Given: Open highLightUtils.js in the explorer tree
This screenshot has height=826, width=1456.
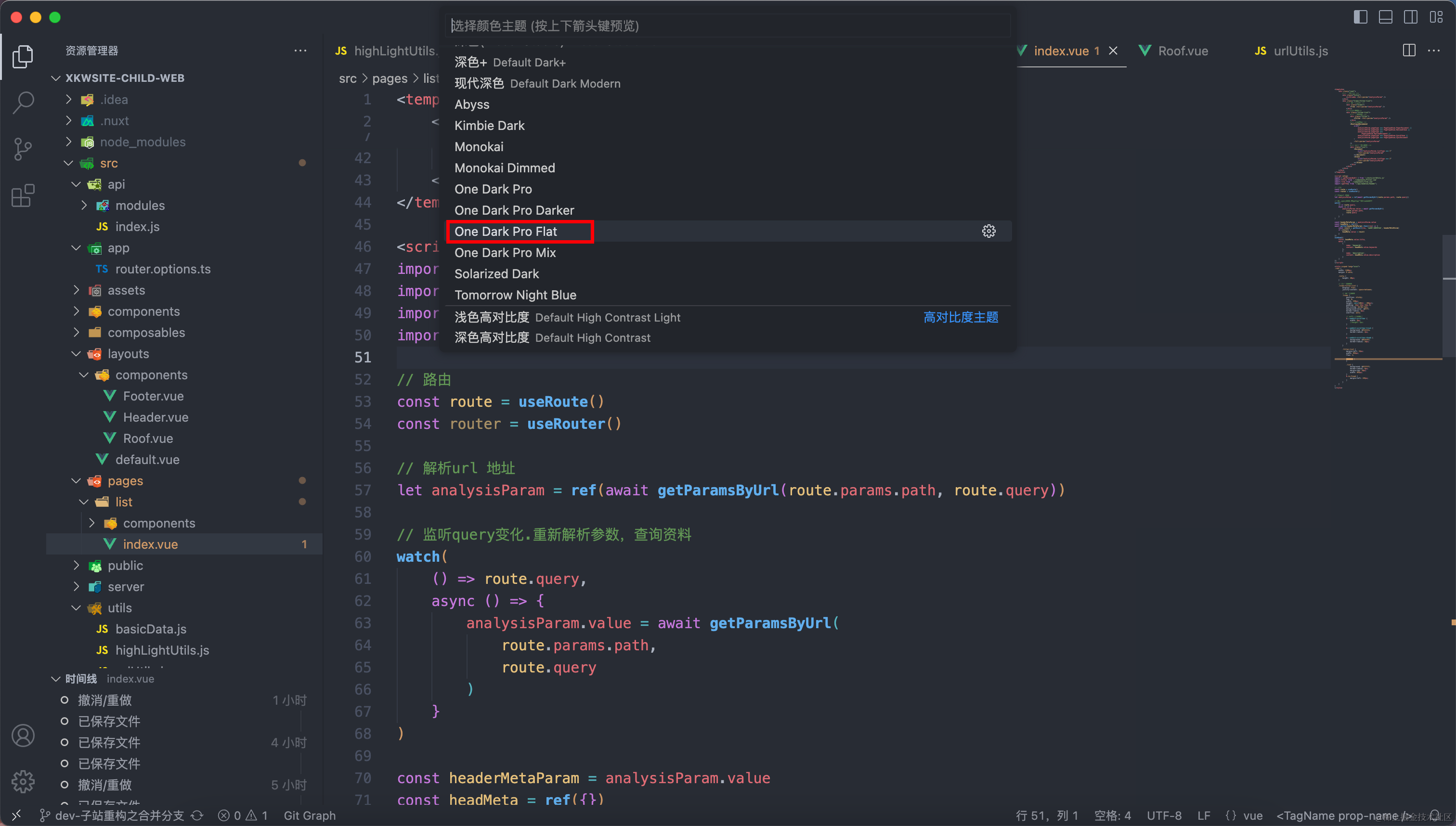Looking at the screenshot, I should (x=162, y=650).
